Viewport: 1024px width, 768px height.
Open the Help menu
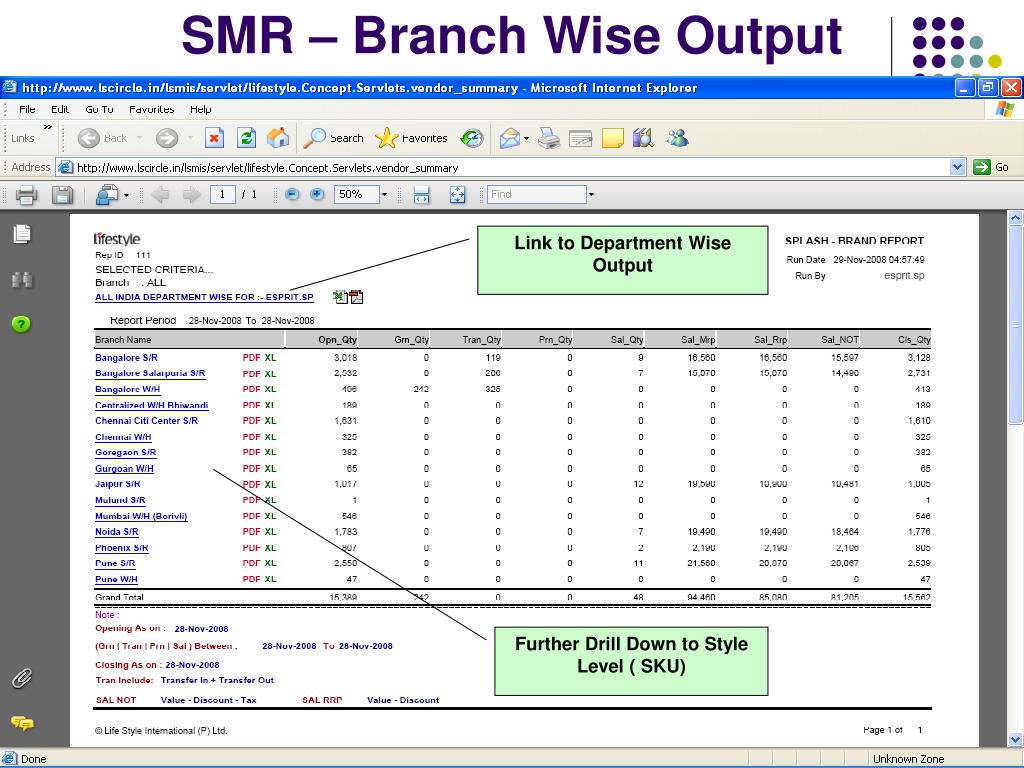(x=200, y=109)
